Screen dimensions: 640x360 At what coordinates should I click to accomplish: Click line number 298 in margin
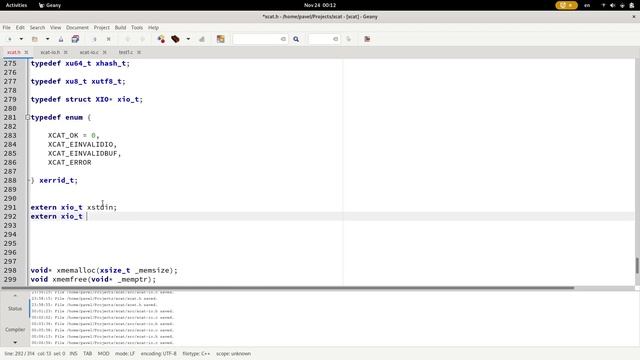pos(10,270)
